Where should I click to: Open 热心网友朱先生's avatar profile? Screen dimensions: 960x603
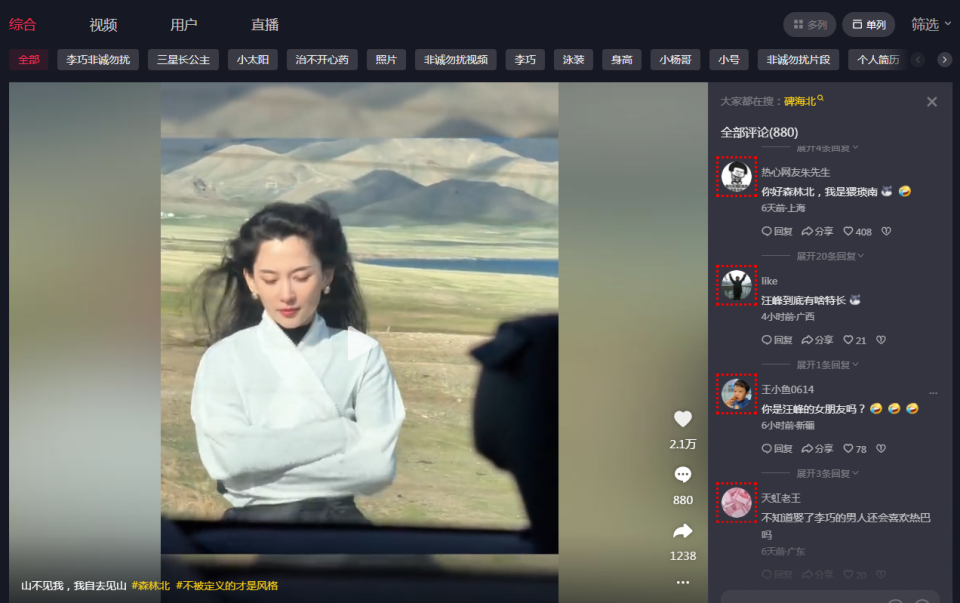737,176
